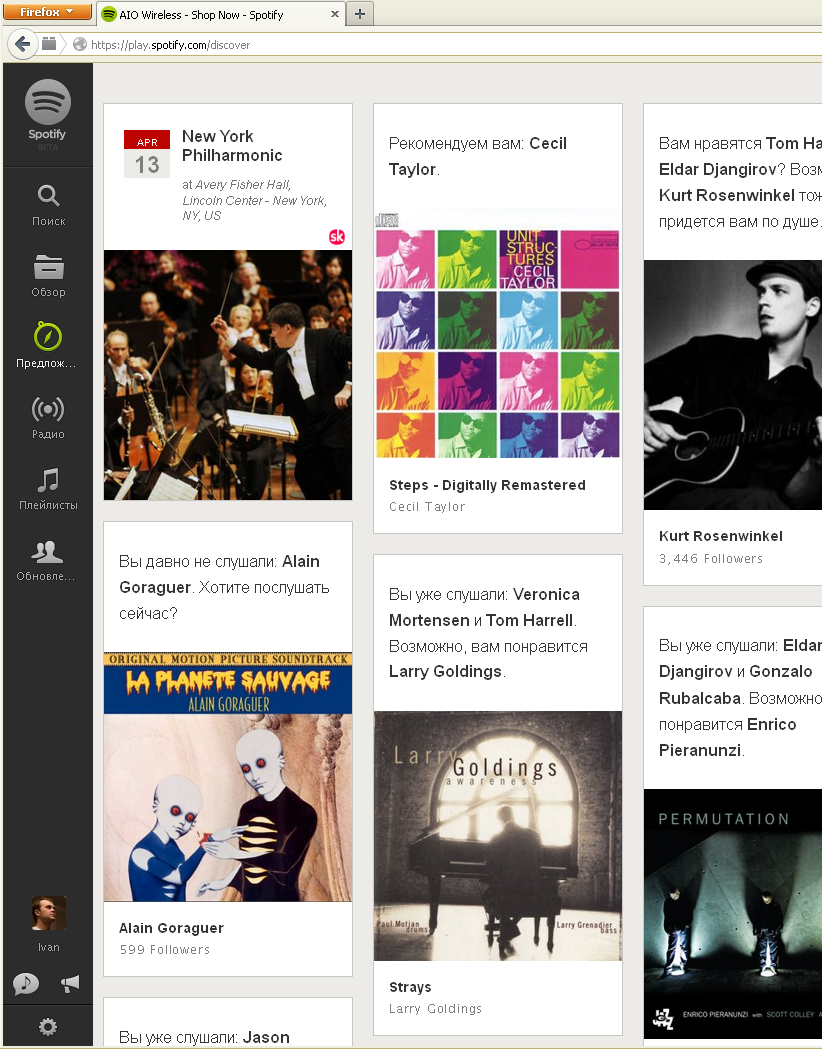Click the Songkick sk badge

click(337, 236)
